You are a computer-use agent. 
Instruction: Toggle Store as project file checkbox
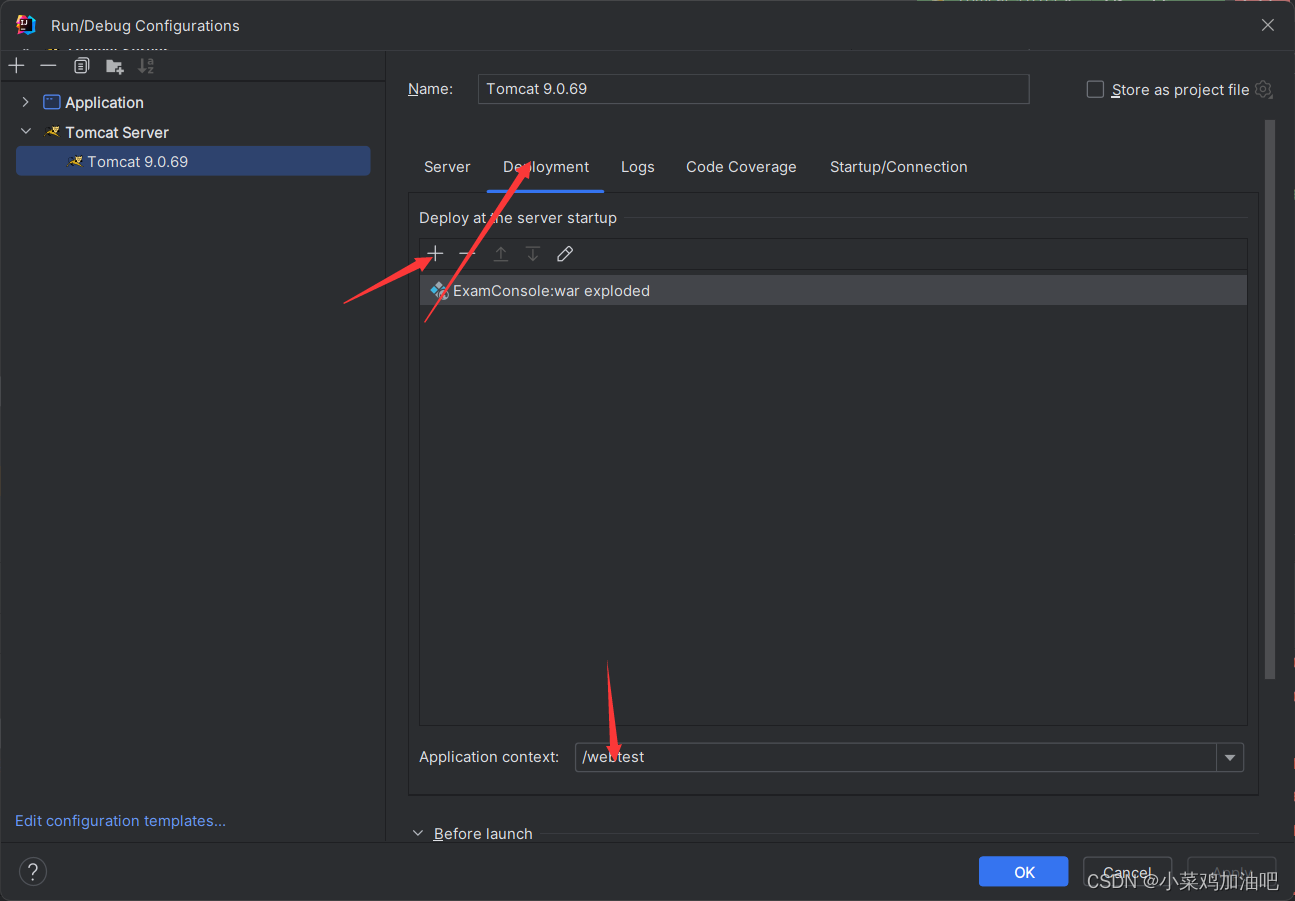[x=1095, y=89]
